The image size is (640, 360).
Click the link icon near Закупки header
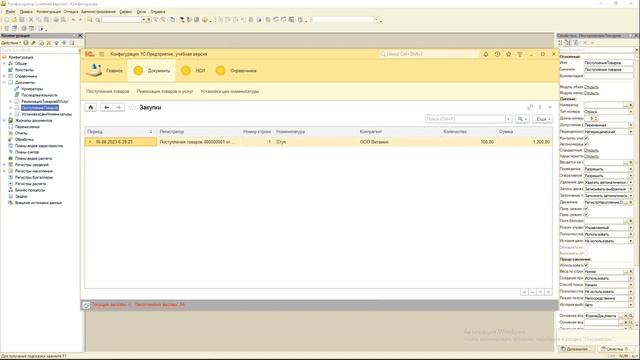point(530,107)
